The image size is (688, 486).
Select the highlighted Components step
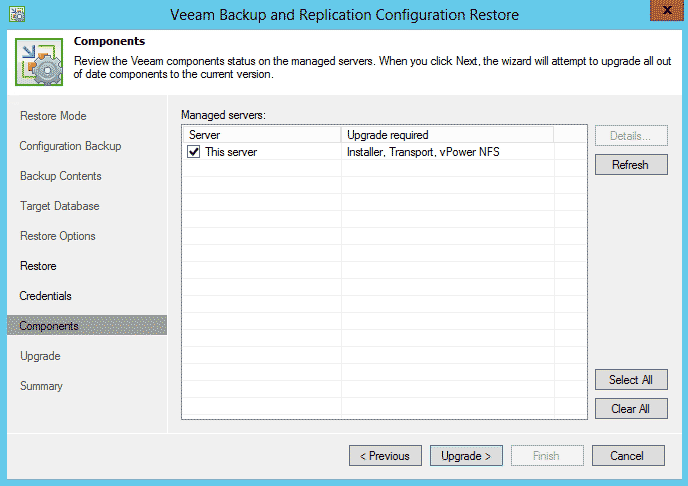coord(87,325)
